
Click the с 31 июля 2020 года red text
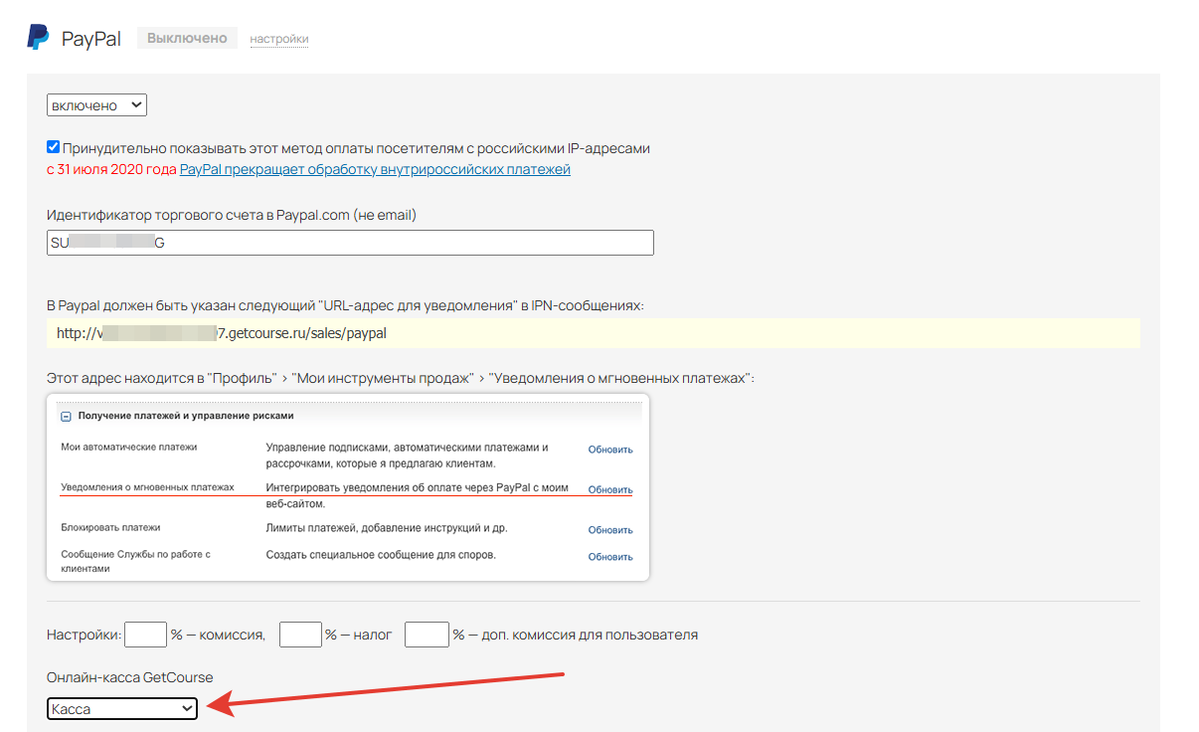pos(112,169)
